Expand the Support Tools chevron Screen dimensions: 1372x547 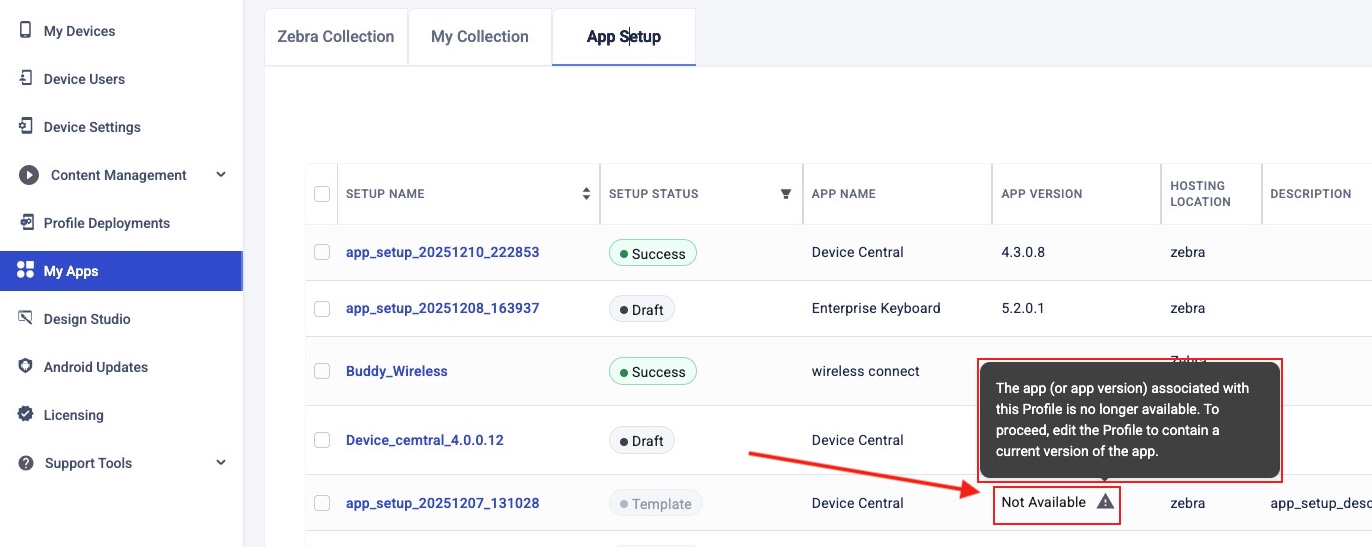click(x=221, y=463)
